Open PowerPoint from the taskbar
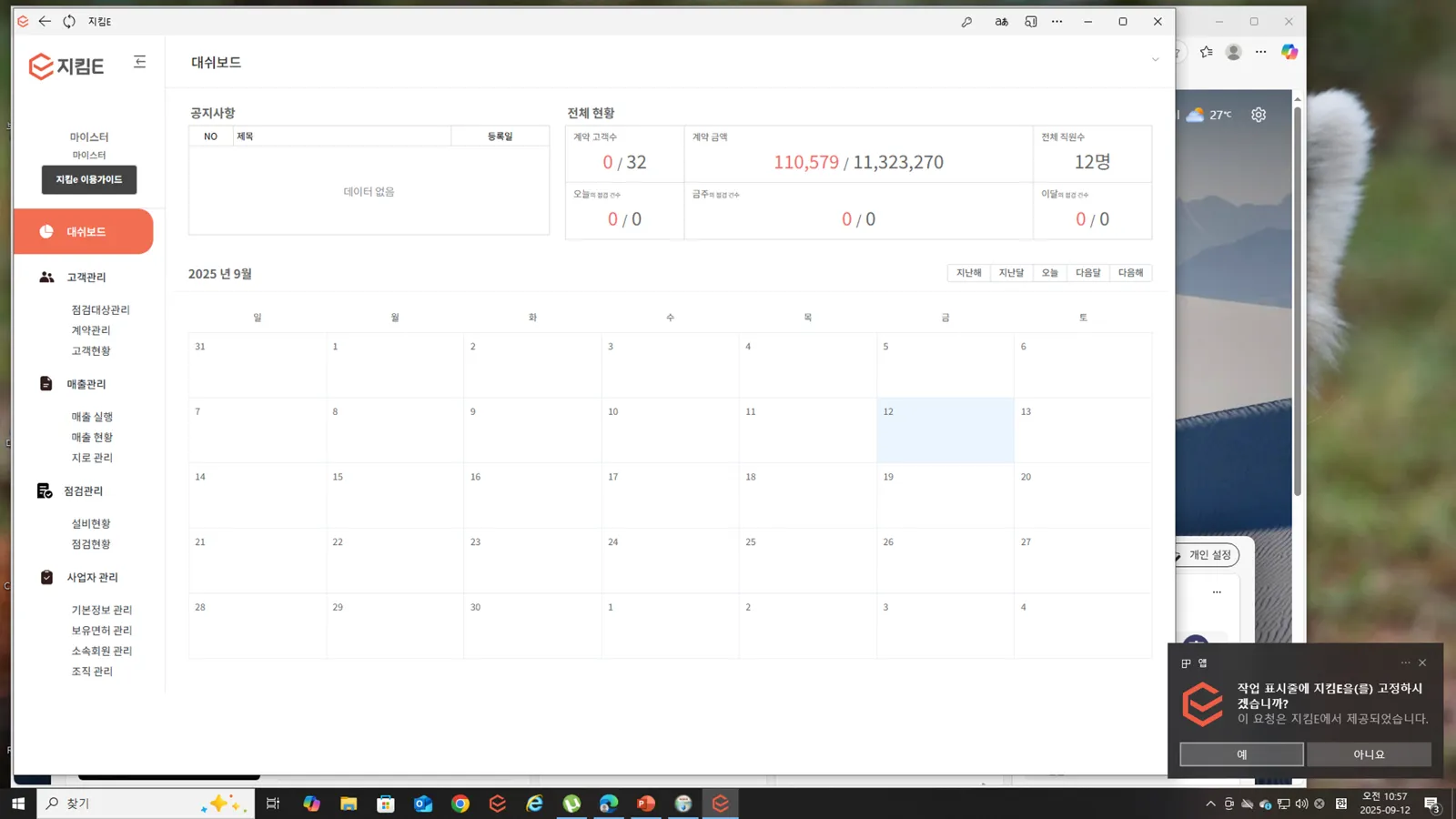1456x819 pixels. click(x=646, y=804)
